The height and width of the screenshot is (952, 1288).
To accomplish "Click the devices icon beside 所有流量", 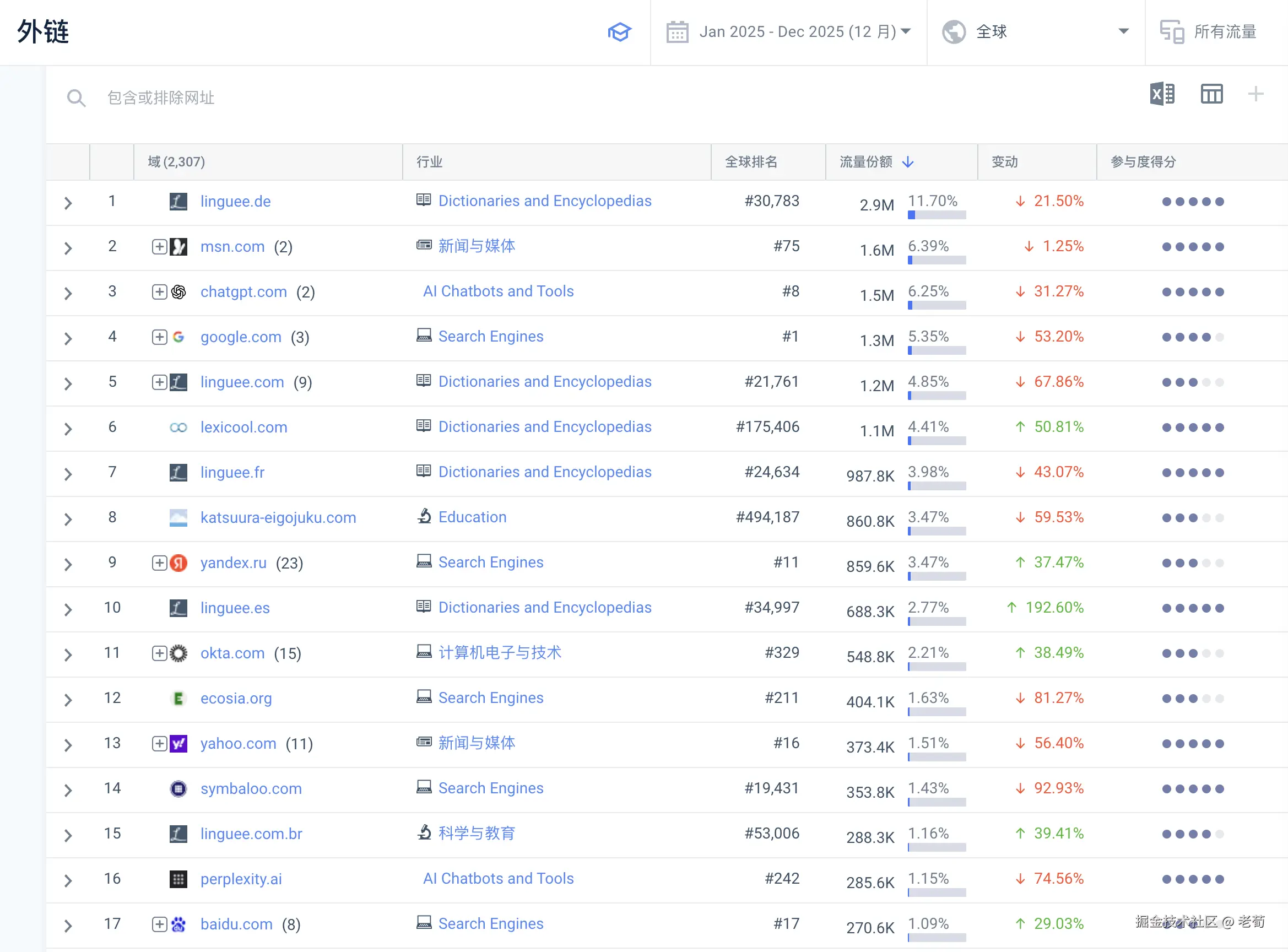I will tap(1172, 32).
